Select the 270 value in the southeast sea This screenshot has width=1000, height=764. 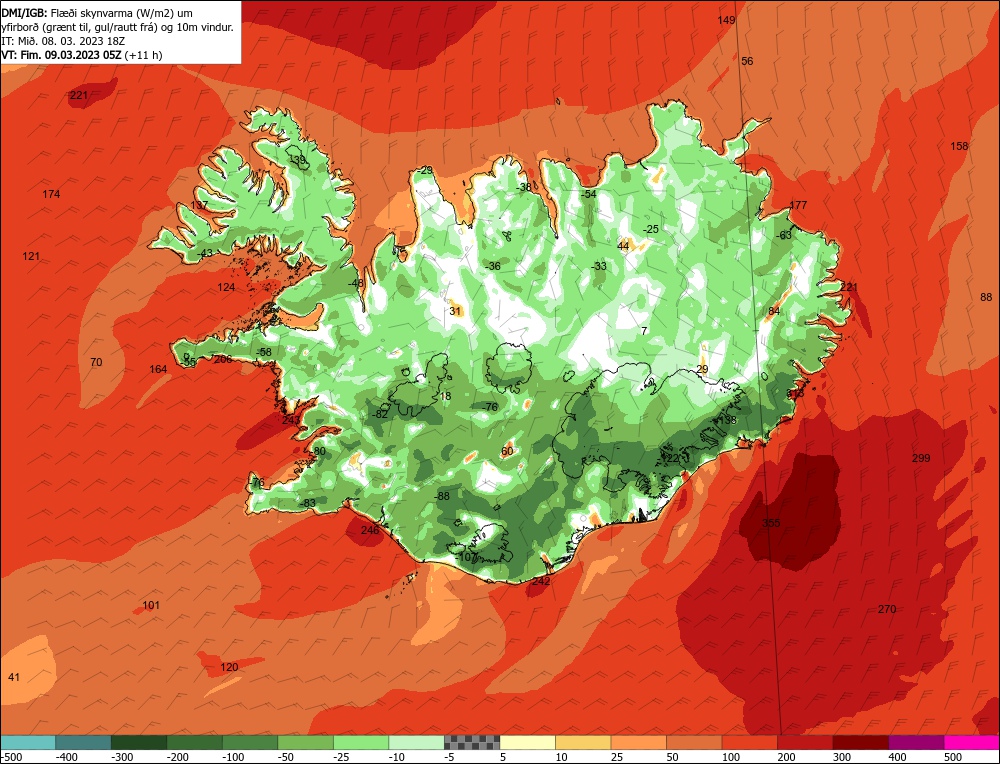[x=887, y=609]
